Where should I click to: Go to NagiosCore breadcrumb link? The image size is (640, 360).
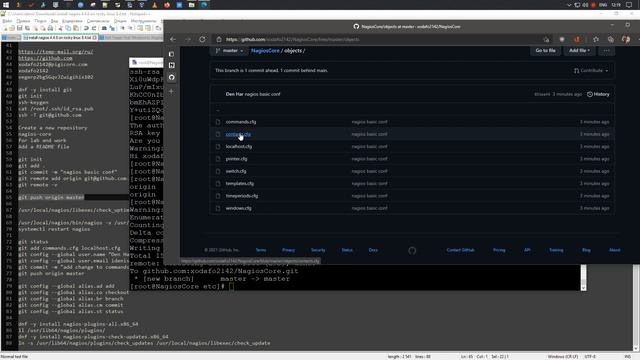click(265, 51)
